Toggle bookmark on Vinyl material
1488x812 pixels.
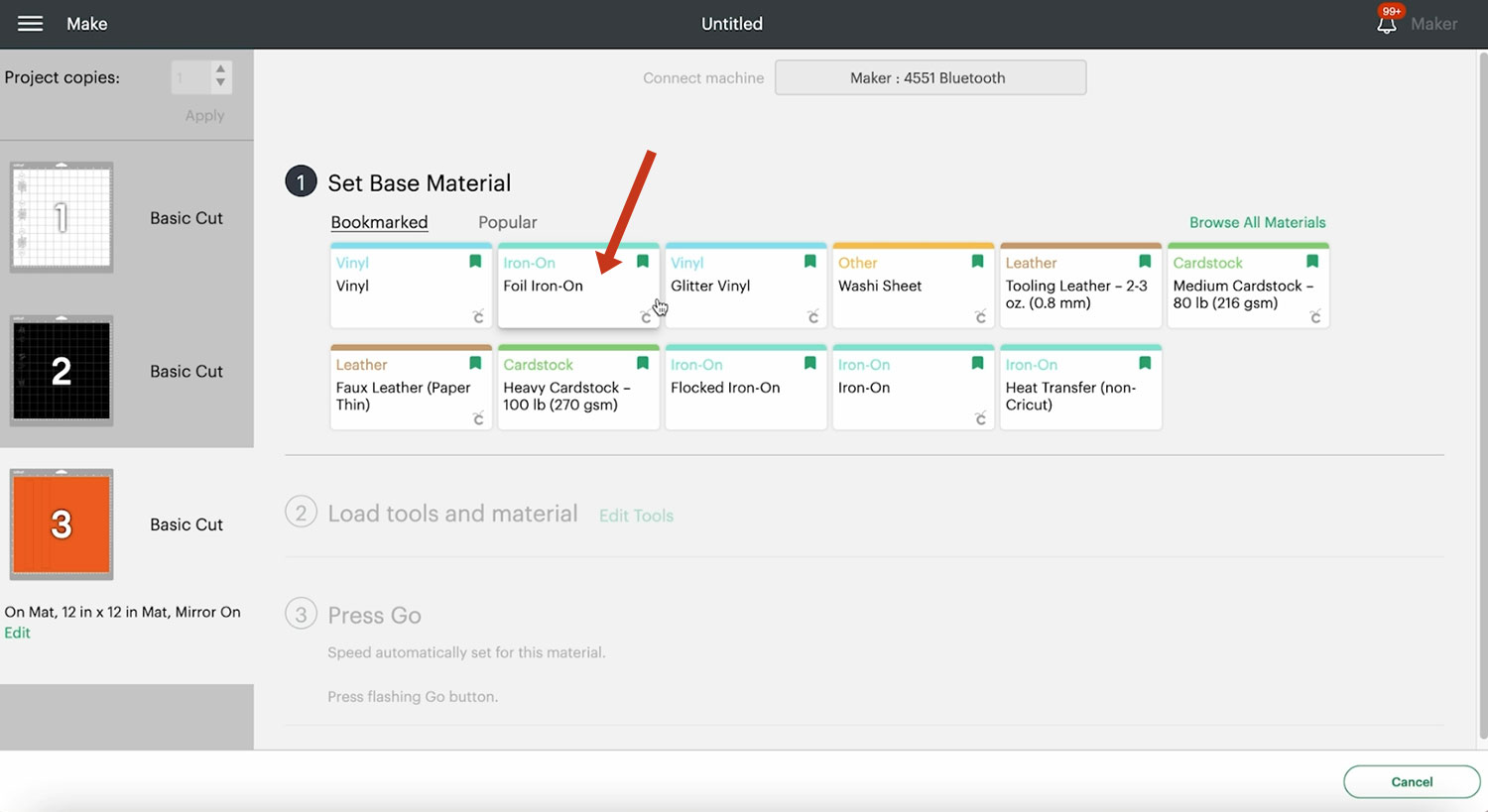coord(475,262)
